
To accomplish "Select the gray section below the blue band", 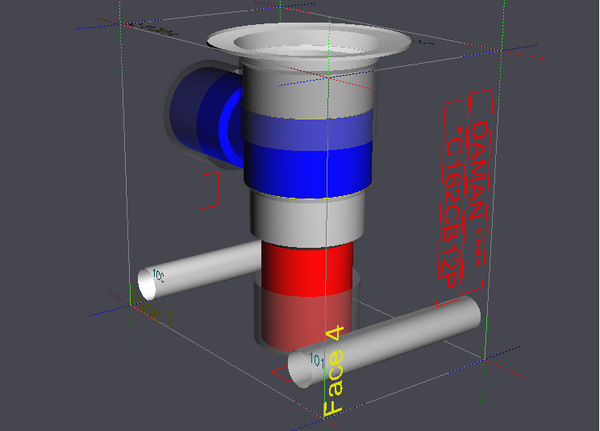I will pos(308,220).
